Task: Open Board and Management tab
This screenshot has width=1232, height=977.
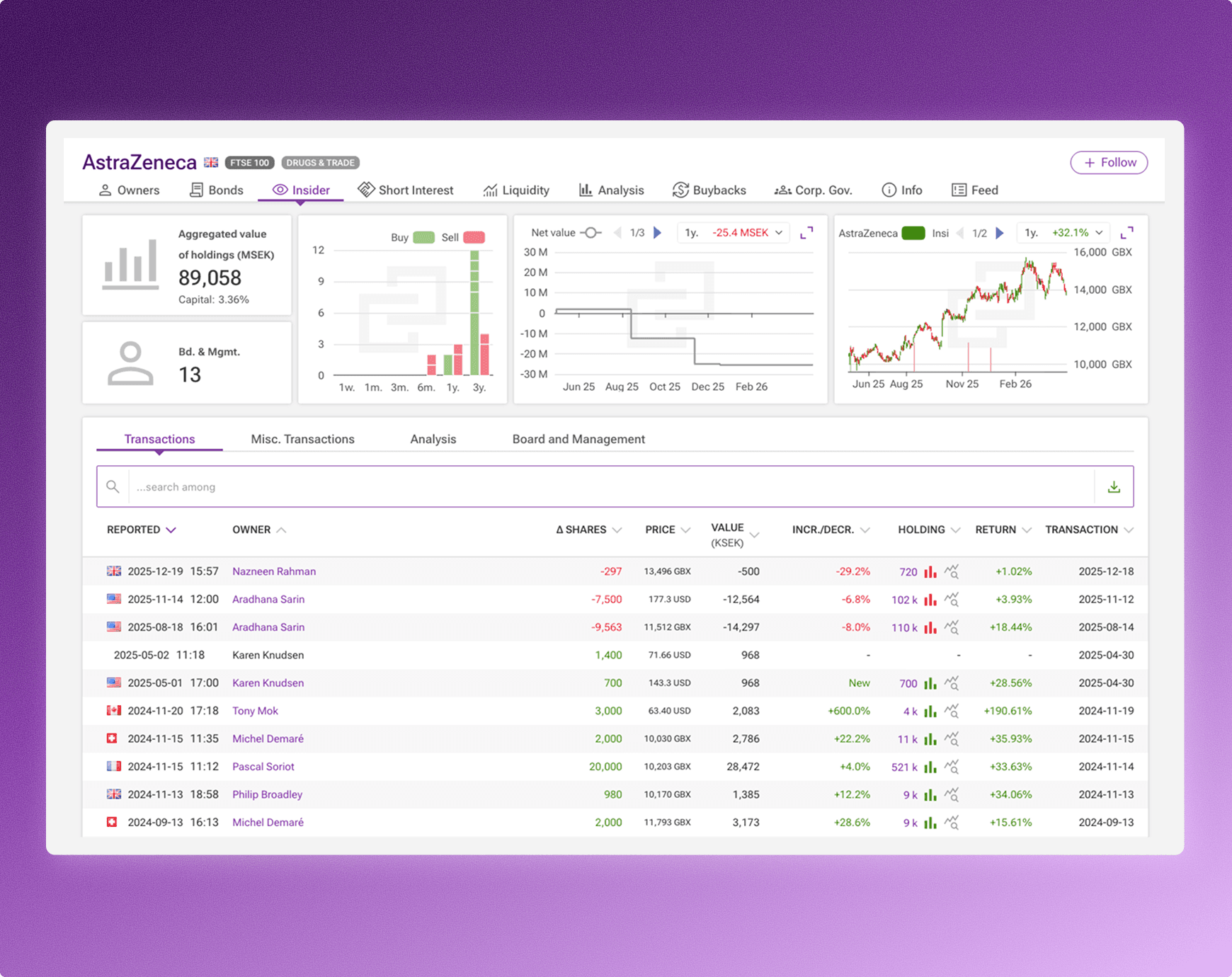Action: coord(578,439)
